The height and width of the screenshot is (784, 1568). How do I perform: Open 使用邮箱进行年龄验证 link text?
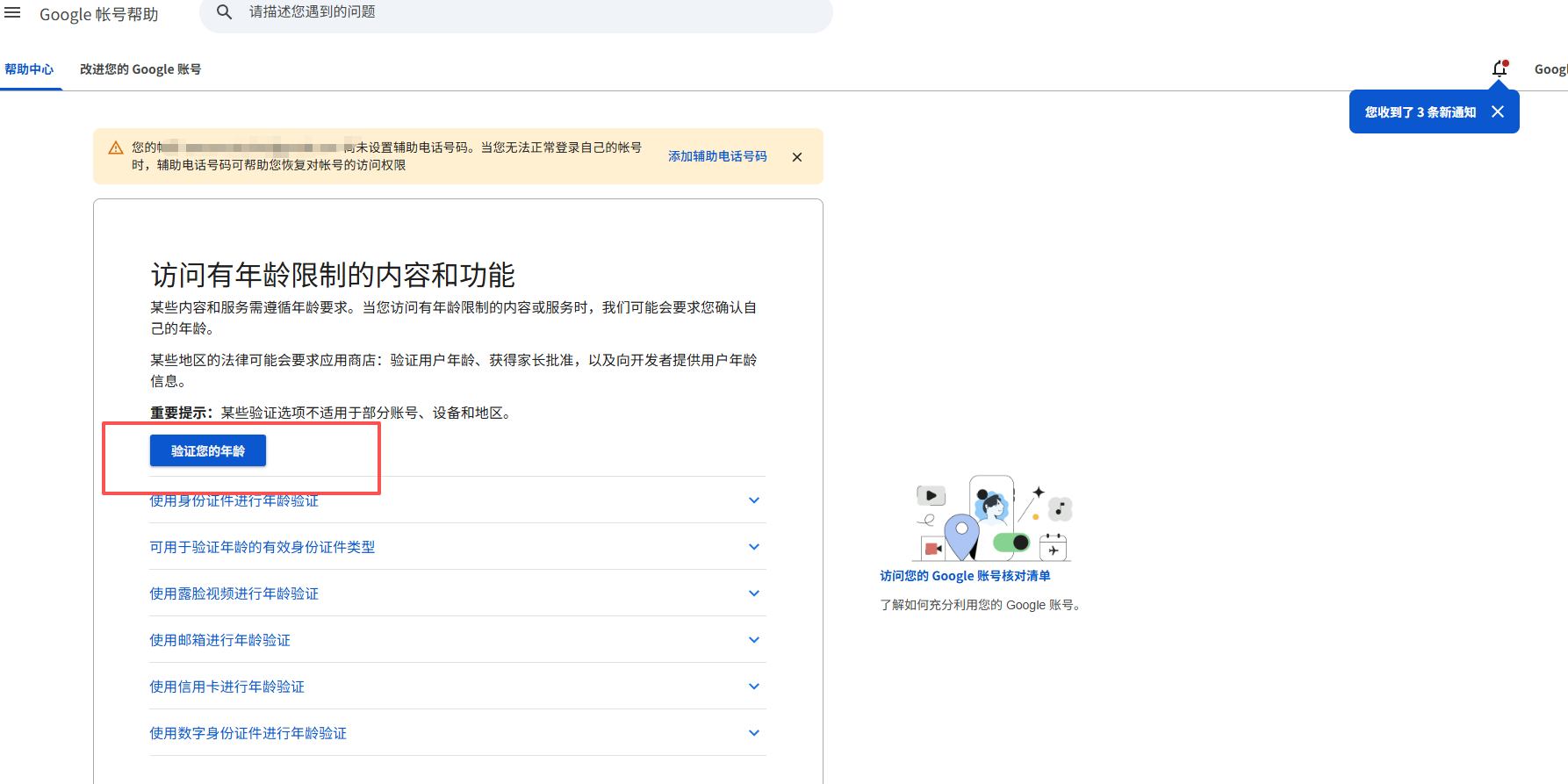[x=220, y=640]
